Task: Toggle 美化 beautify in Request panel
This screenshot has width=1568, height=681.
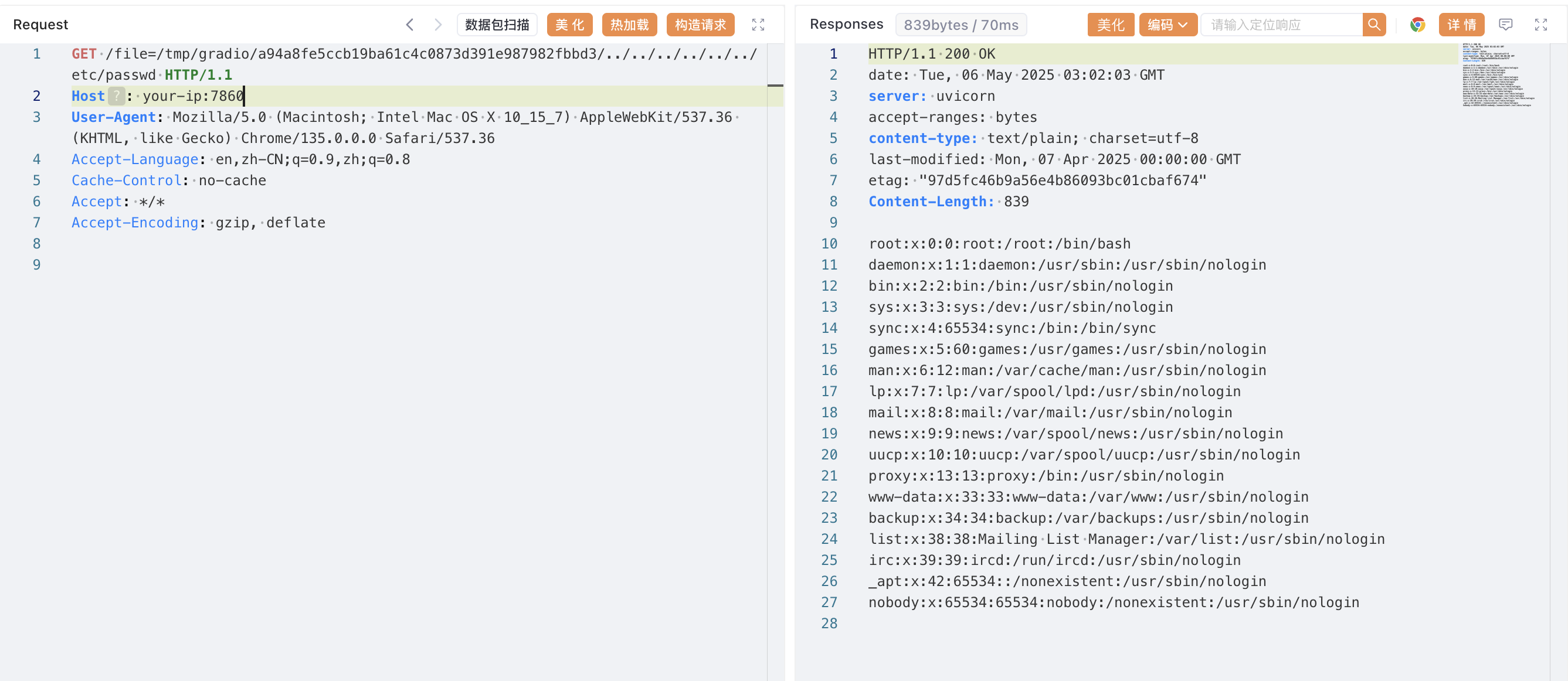Action: click(569, 25)
